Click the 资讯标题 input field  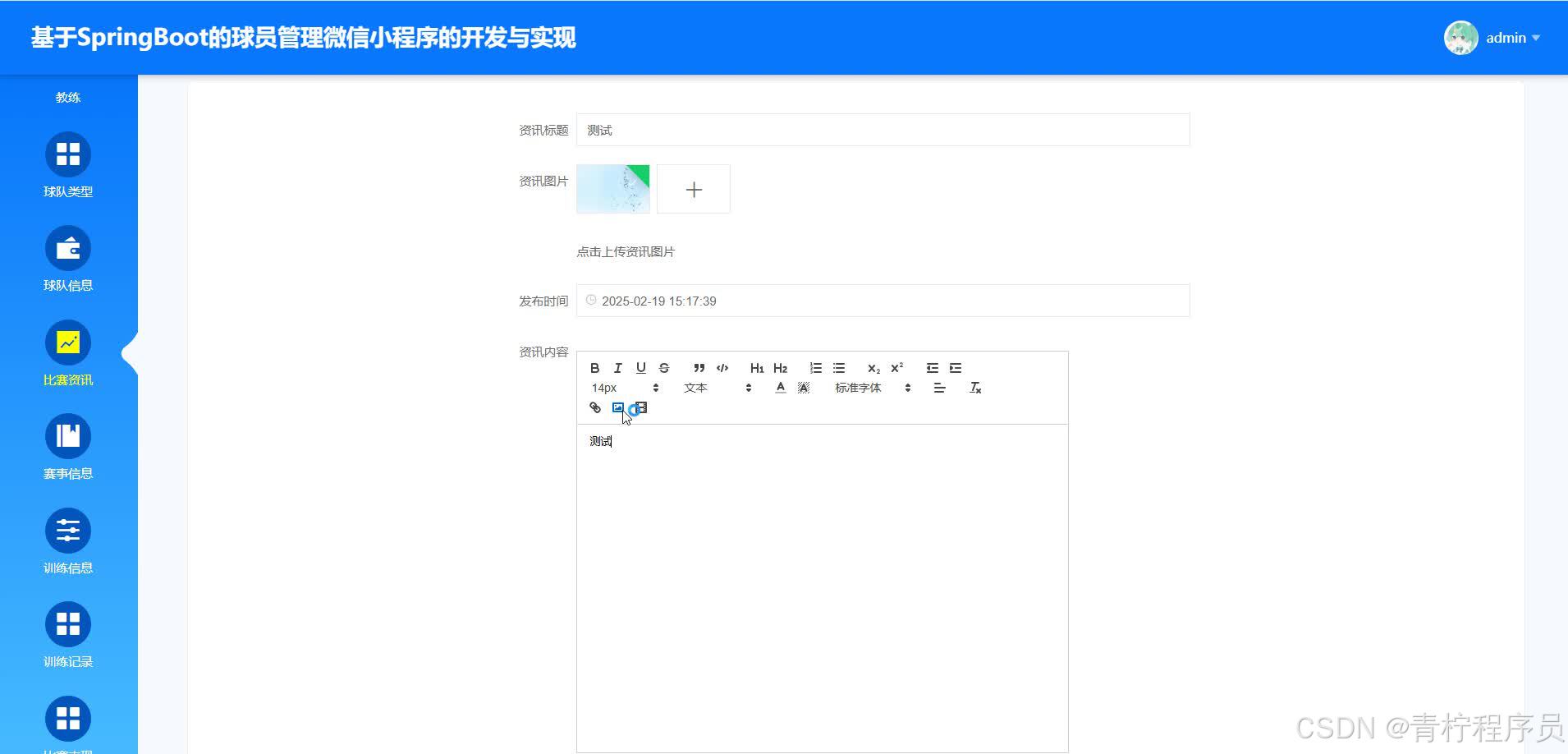pos(883,130)
